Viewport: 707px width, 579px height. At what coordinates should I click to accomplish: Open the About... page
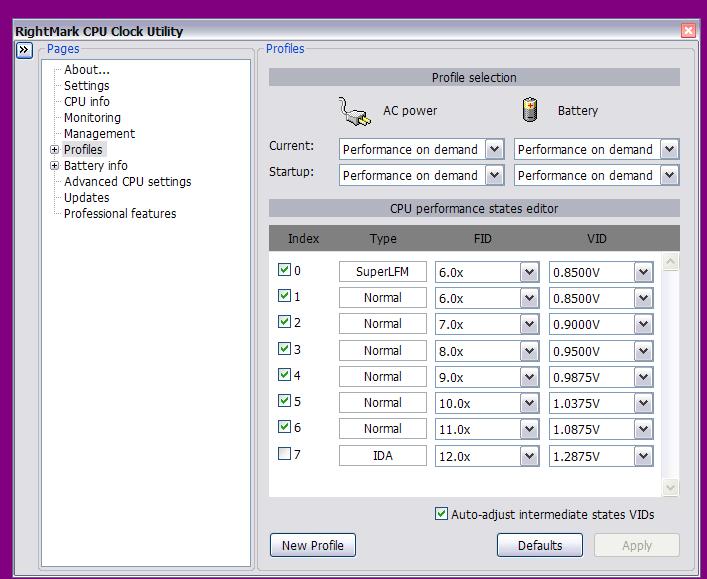click(87, 70)
